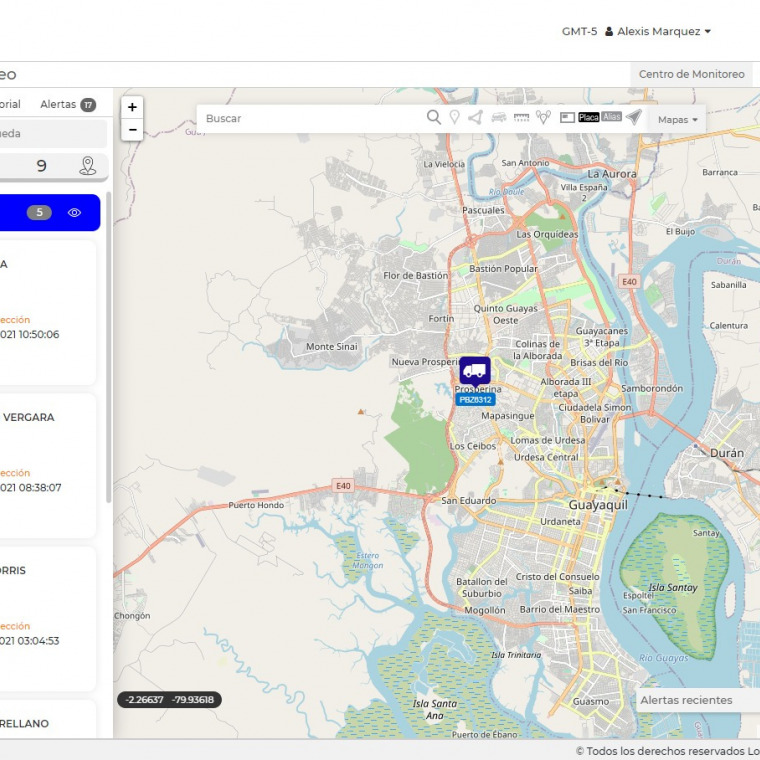
Task: Zoom in the map with plus button
Action: [132, 107]
